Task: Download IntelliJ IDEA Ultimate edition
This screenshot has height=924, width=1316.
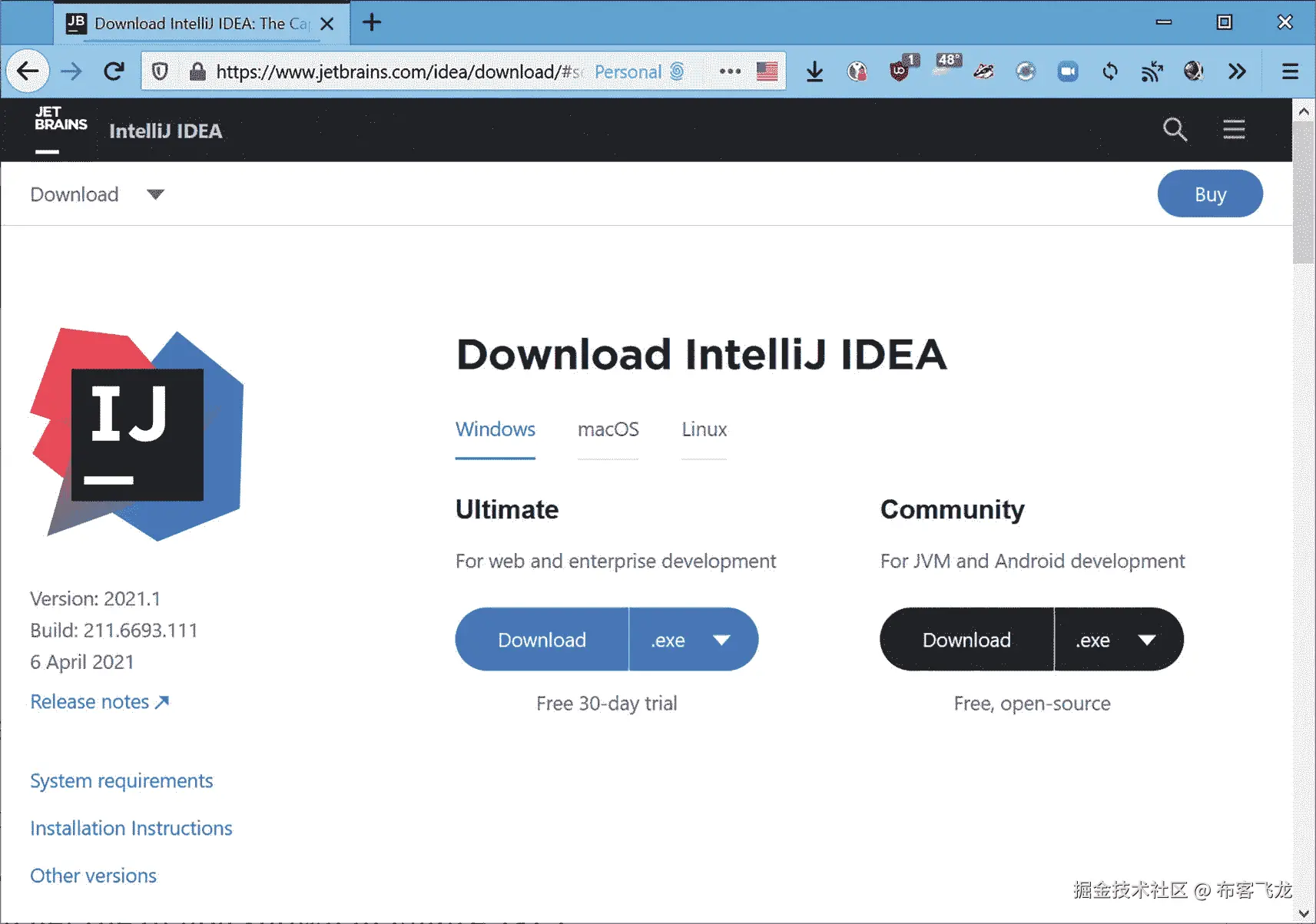Action: tap(542, 640)
